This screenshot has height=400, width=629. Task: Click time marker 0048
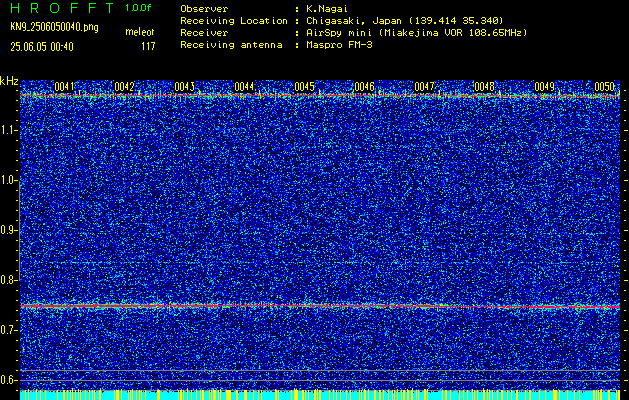click(484, 87)
